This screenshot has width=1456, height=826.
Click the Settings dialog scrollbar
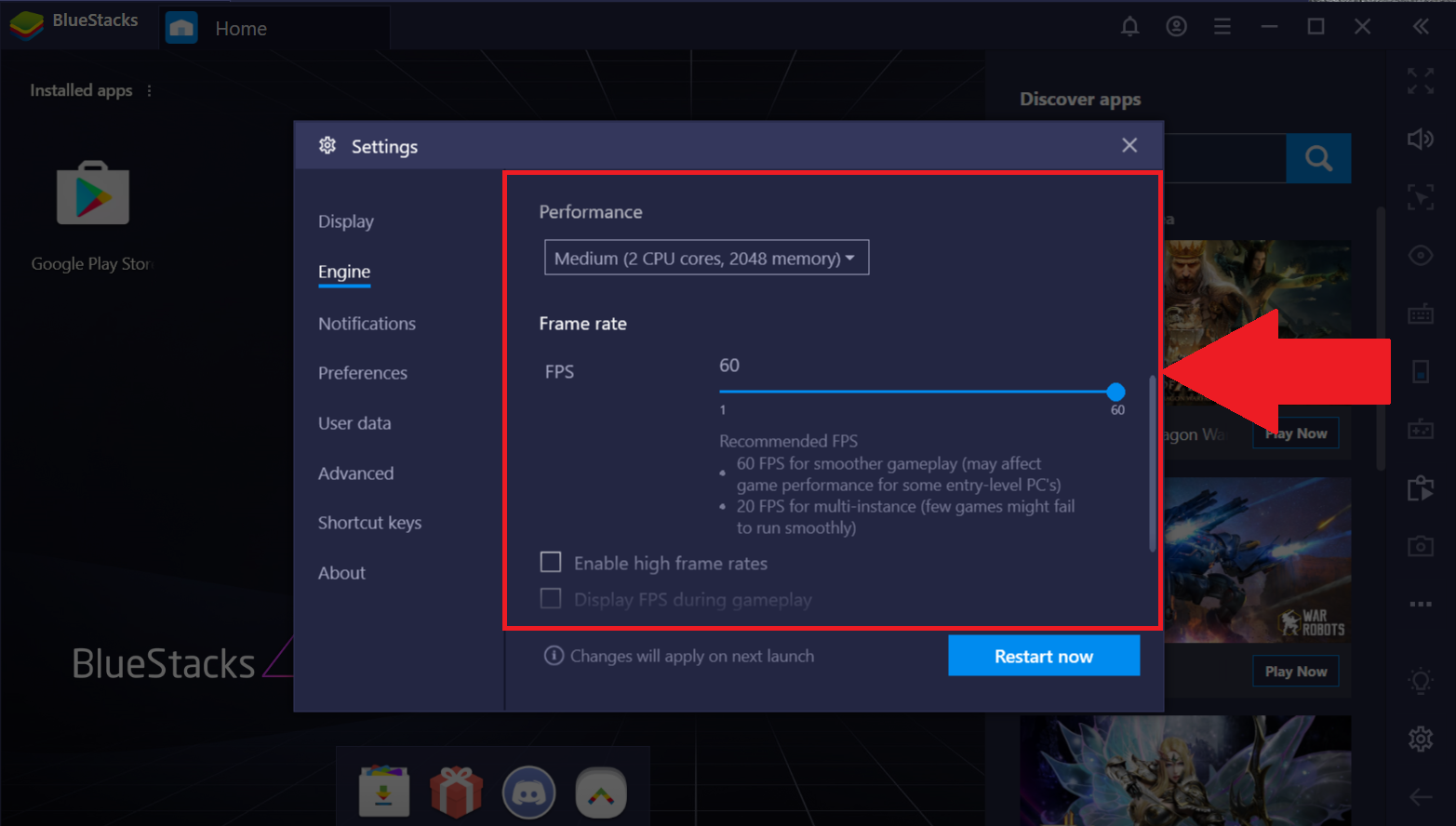tap(1153, 462)
